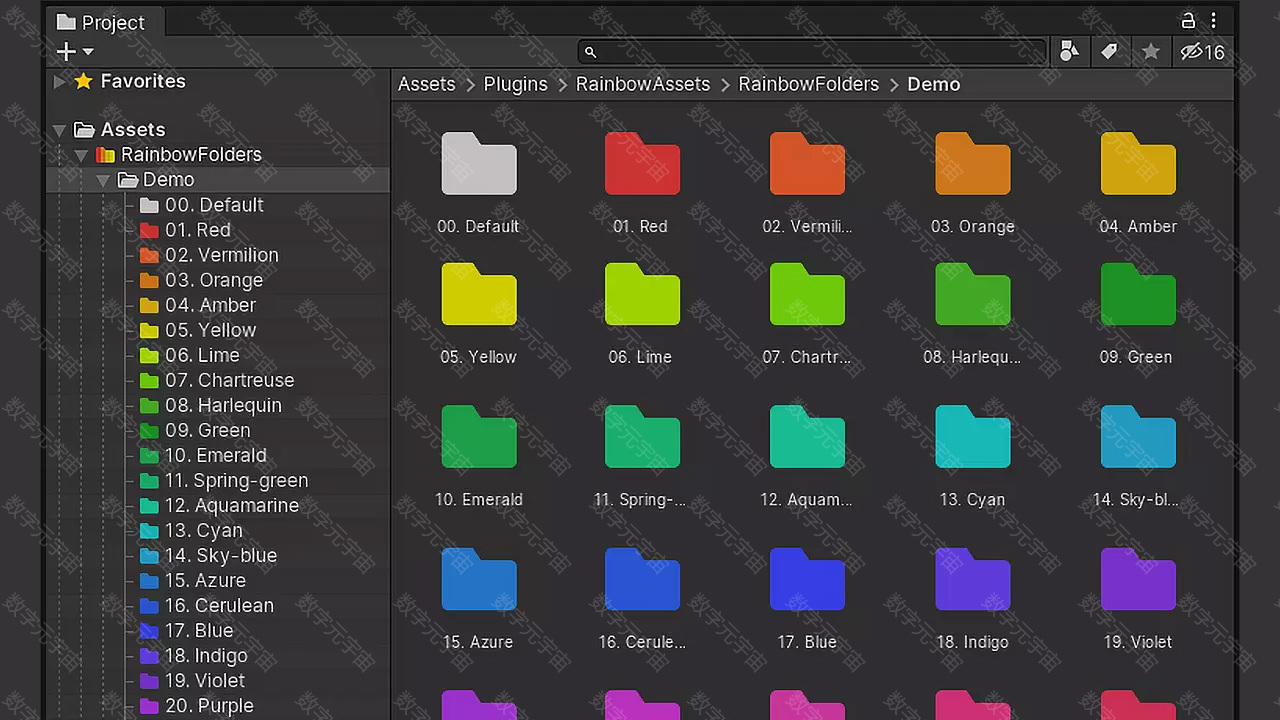Collapse the RainbowFolders tree arrow
1280x720 pixels.
click(x=82, y=155)
